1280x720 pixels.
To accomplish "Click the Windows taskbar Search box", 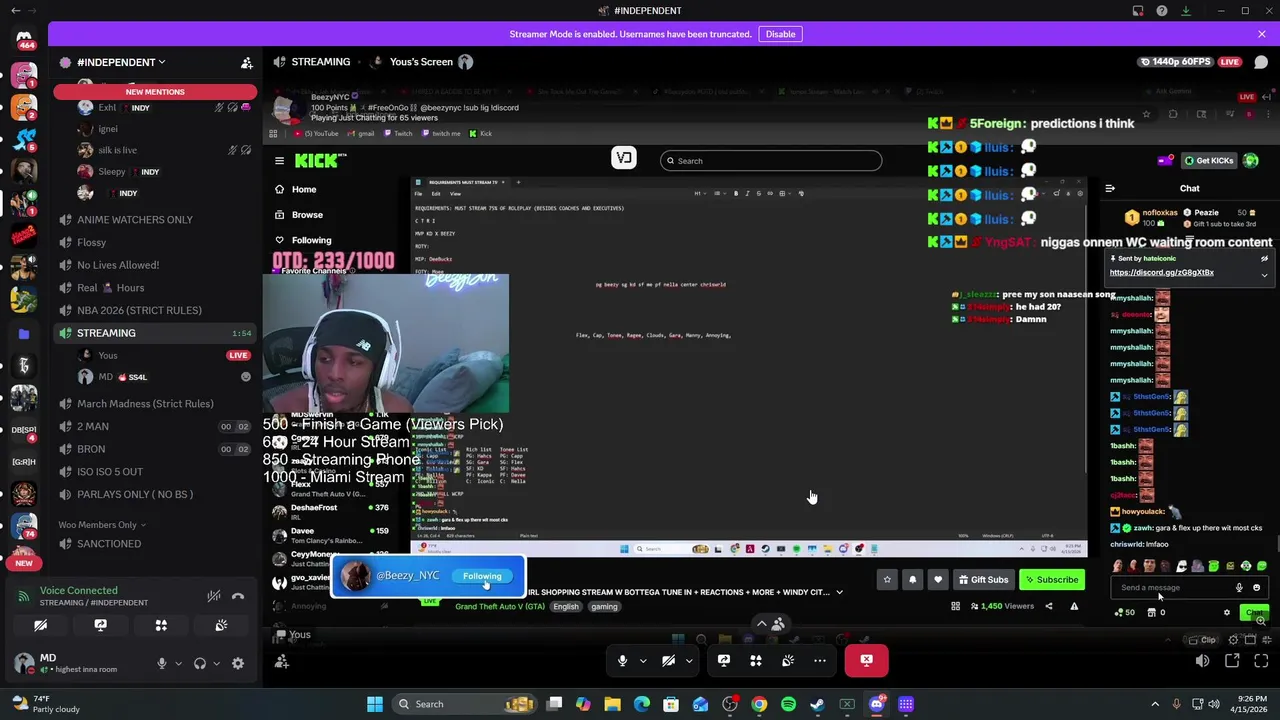I will tap(464, 704).
